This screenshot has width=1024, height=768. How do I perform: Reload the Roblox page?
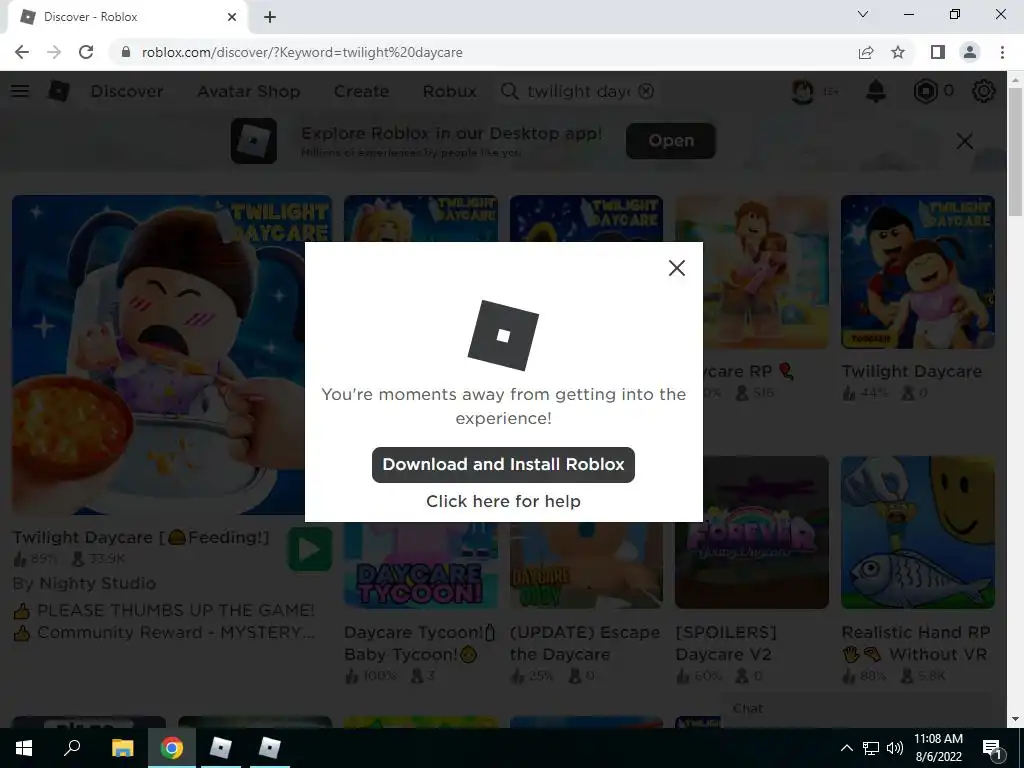pyautogui.click(x=86, y=52)
